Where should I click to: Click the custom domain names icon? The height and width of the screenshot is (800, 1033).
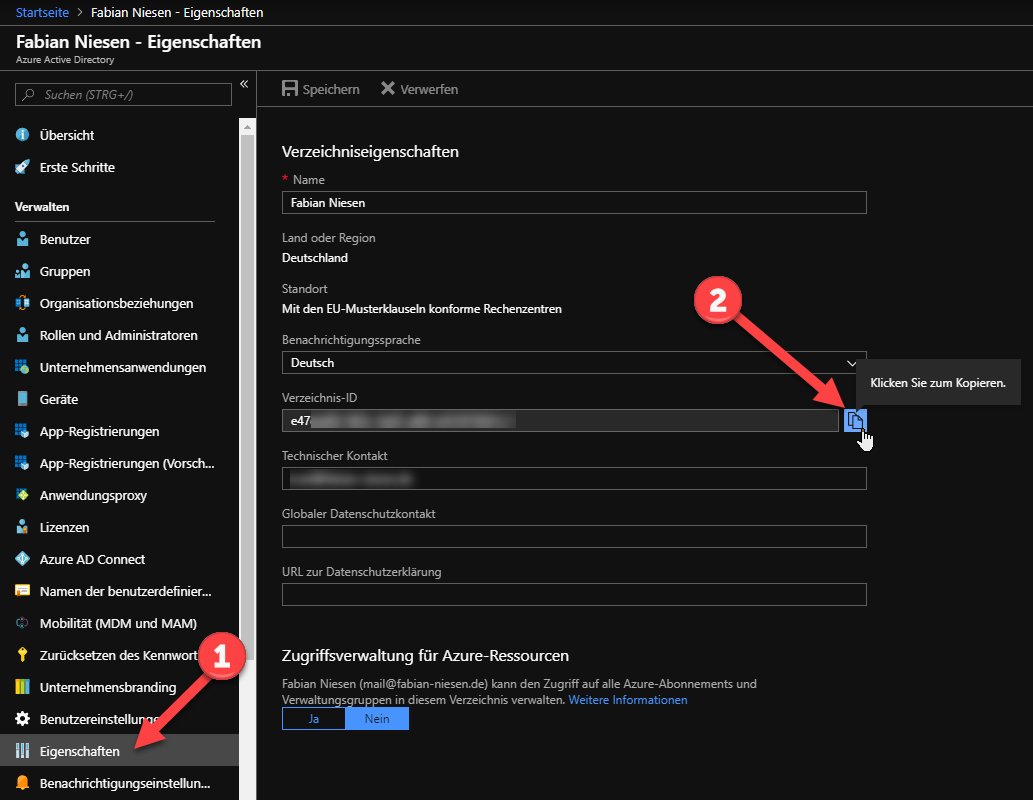(22, 591)
